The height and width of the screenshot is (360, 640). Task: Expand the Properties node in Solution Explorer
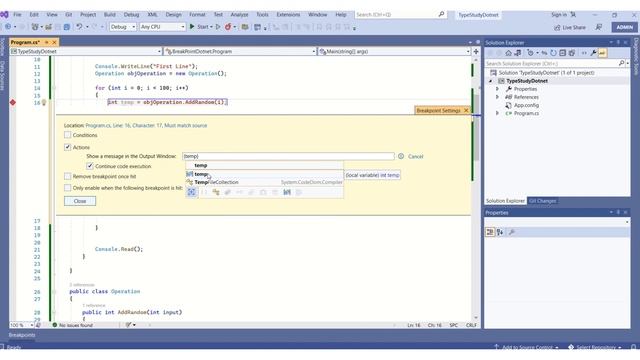tap(497, 89)
